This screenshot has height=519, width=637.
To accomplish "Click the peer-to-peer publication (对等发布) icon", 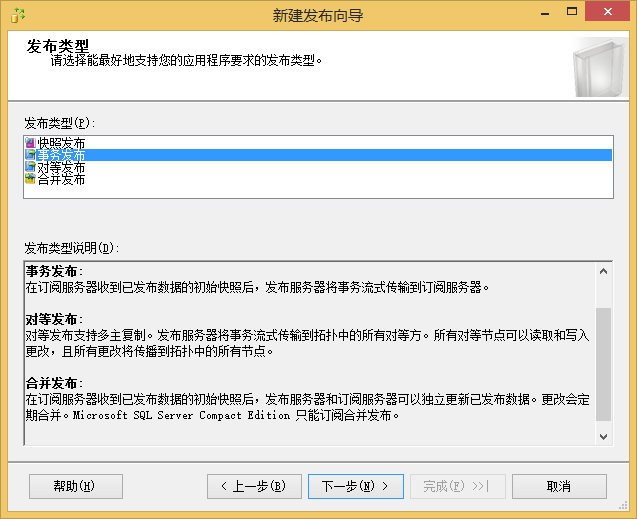I will (30, 167).
